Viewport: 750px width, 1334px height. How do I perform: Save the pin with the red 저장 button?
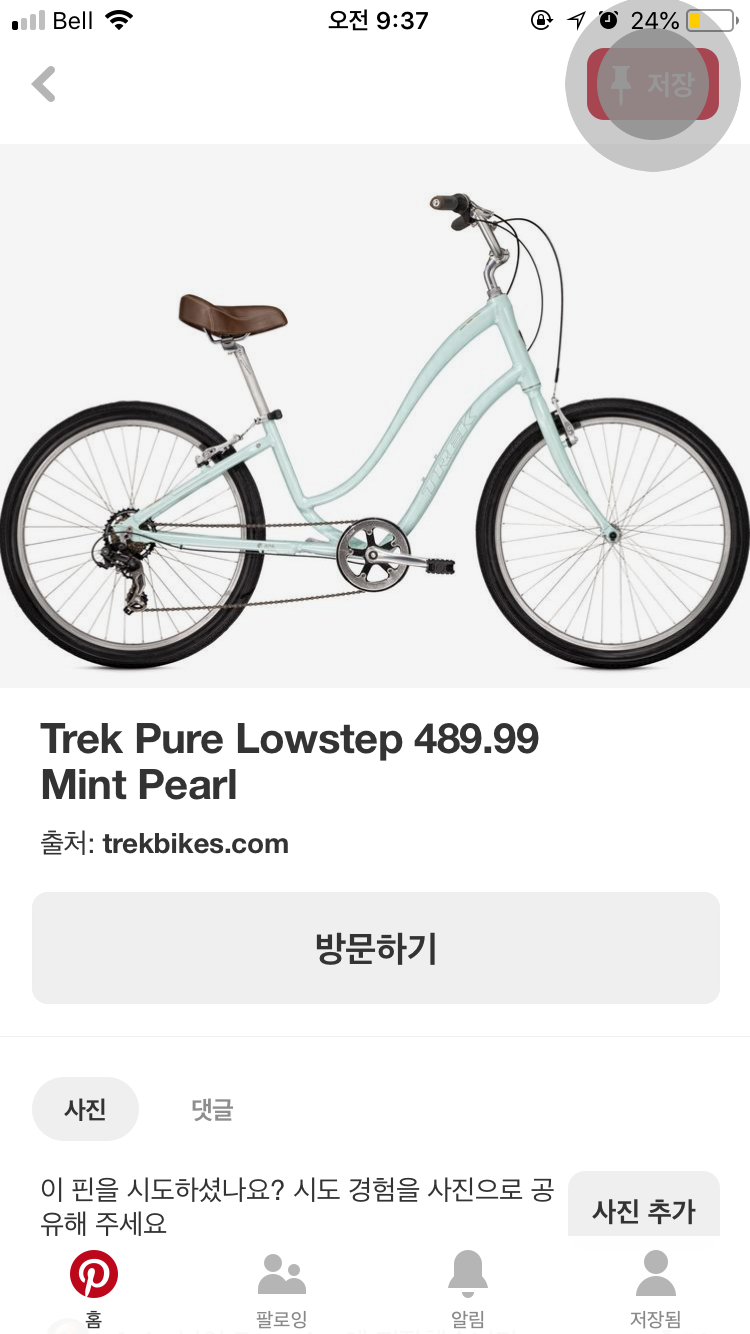(653, 84)
